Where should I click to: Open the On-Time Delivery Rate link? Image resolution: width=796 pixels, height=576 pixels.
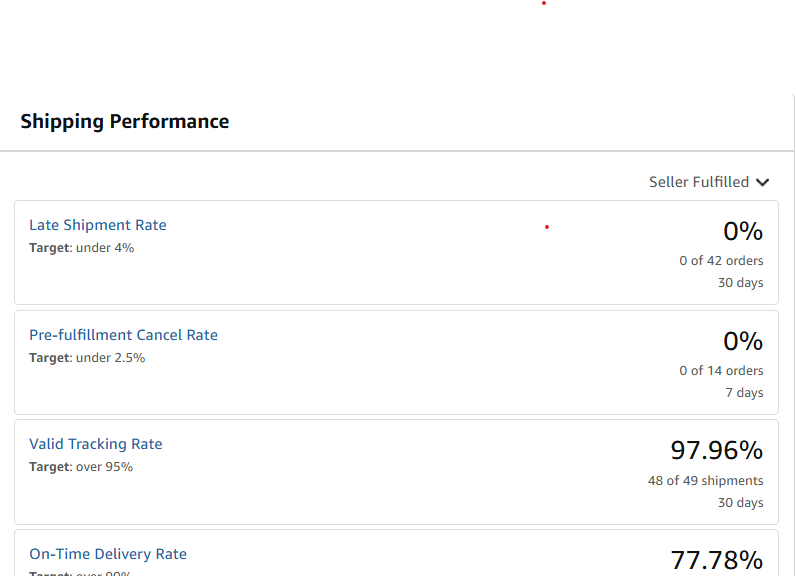pyautogui.click(x=108, y=554)
